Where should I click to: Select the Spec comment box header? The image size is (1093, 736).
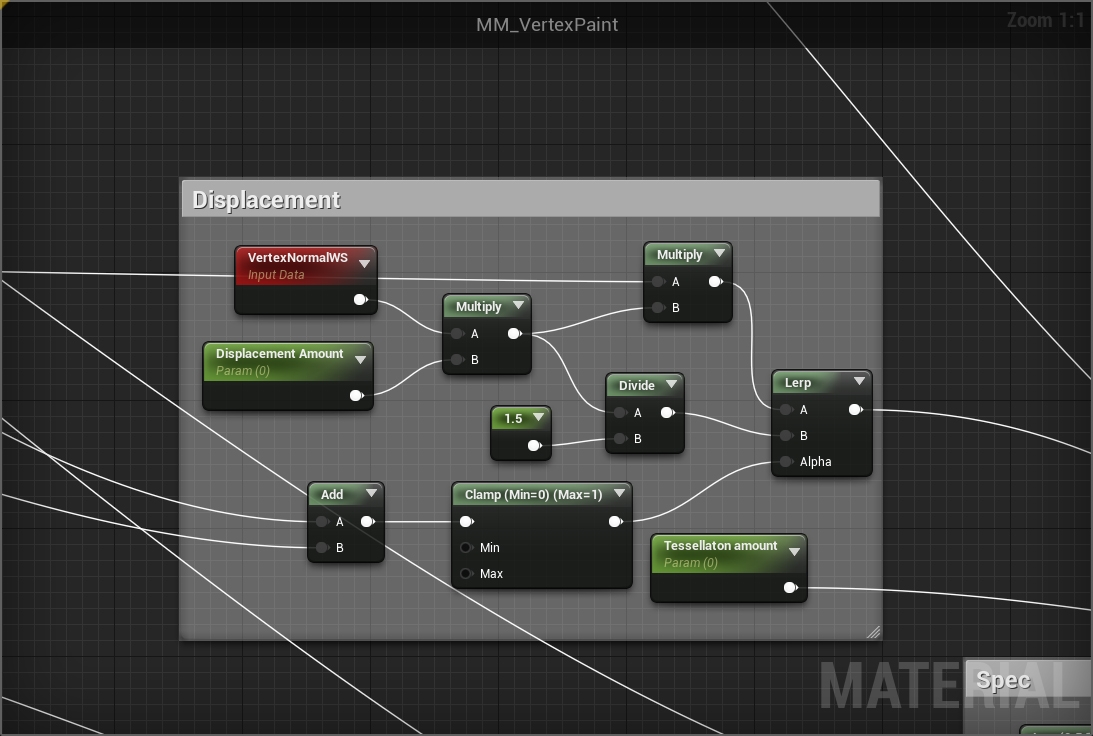point(1028,678)
